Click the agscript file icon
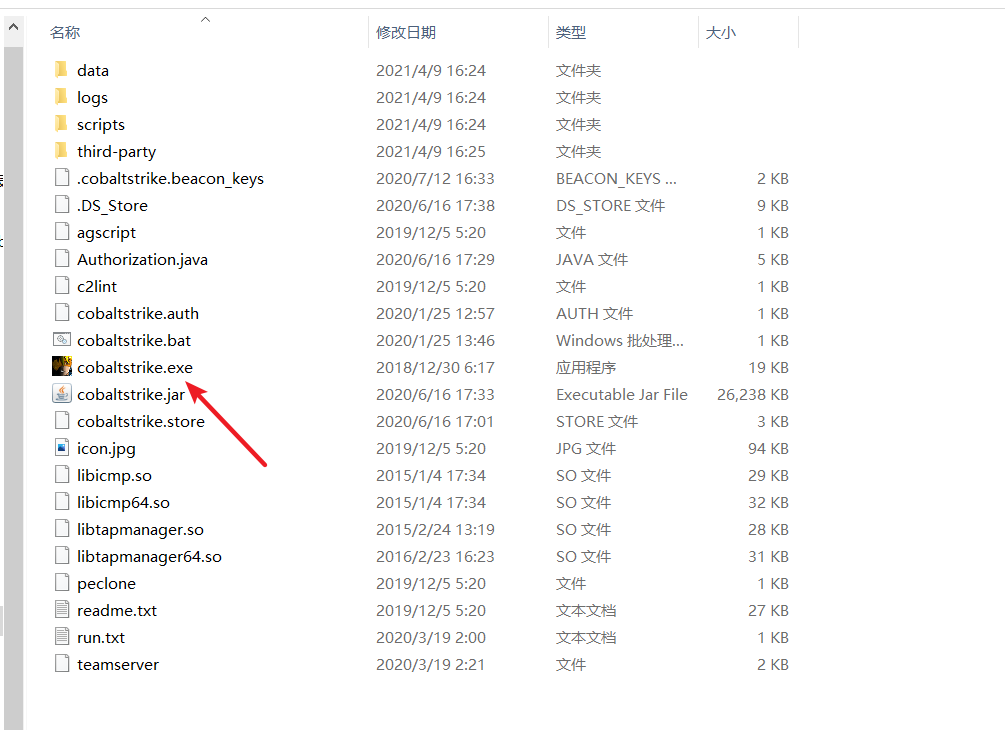 pyautogui.click(x=62, y=231)
